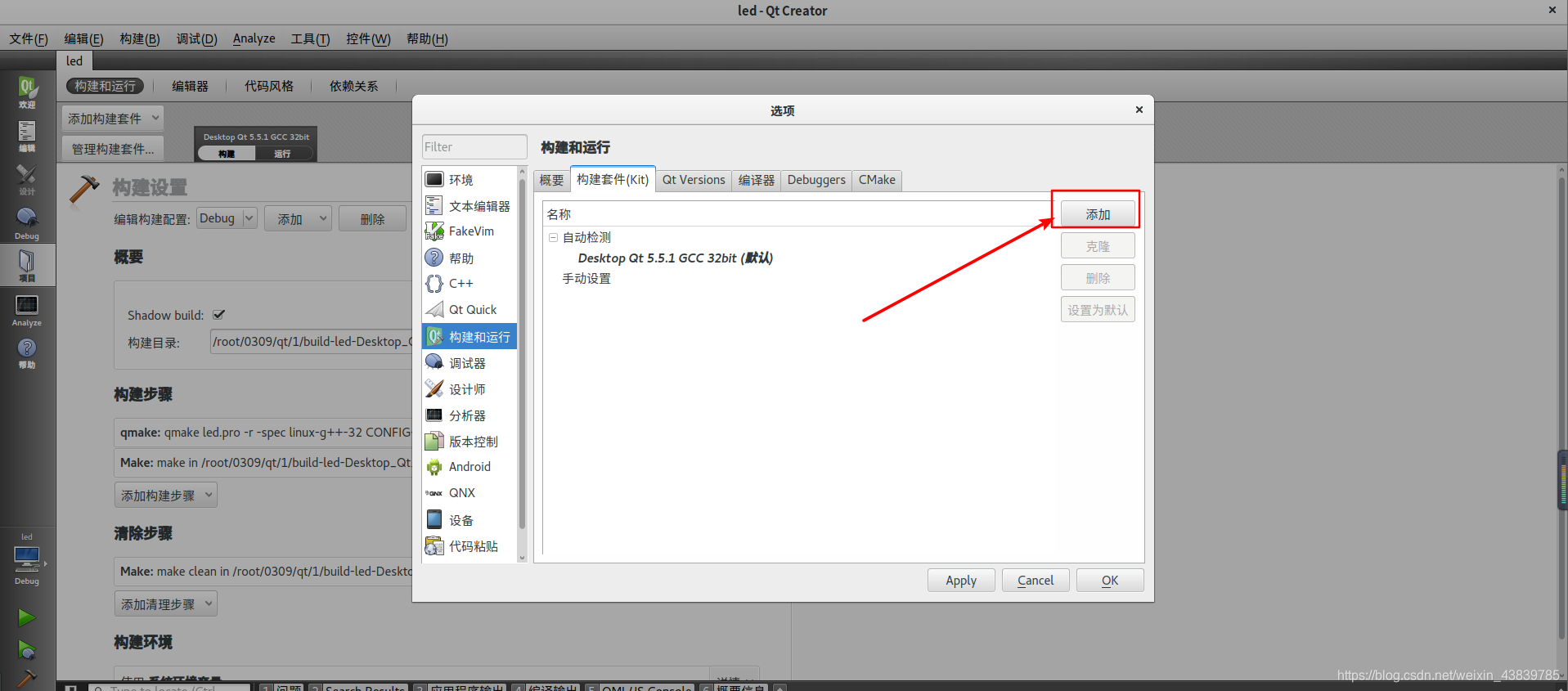Image resolution: width=1568 pixels, height=691 pixels.
Task: Switch to the CMake tab
Action: click(x=877, y=180)
